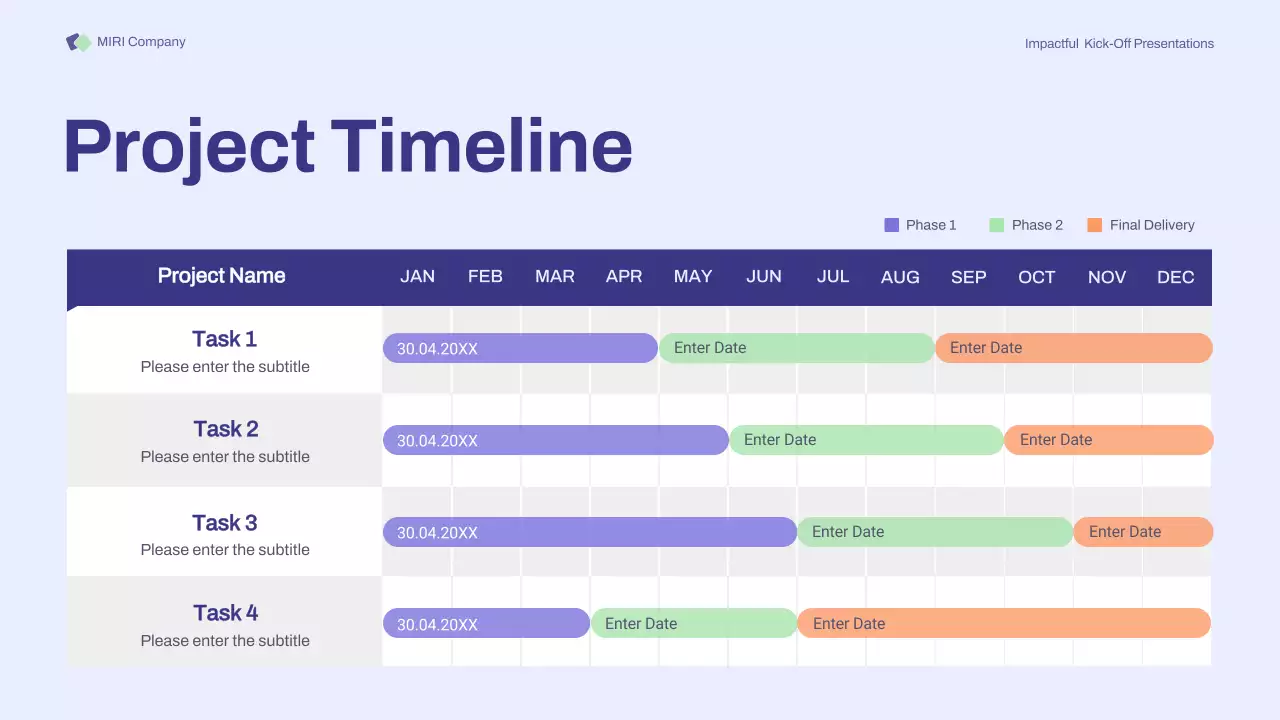Click the Task 4 orange Final Delivery bar
The image size is (1280, 720).
point(1003,624)
